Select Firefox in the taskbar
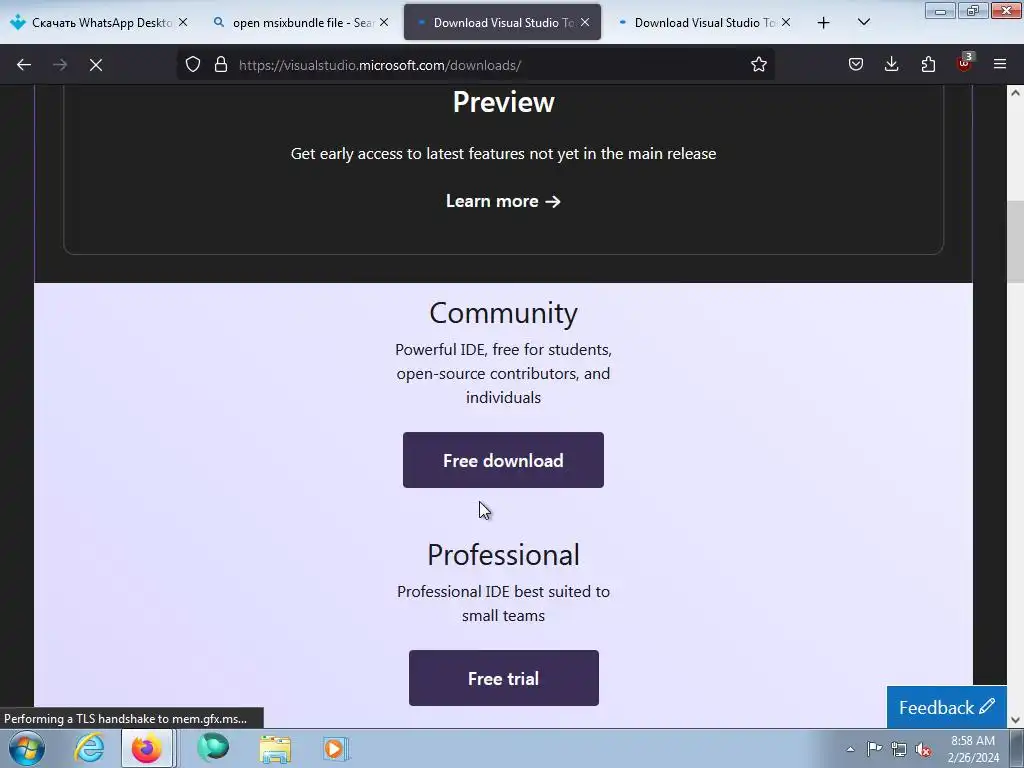 tap(148, 748)
